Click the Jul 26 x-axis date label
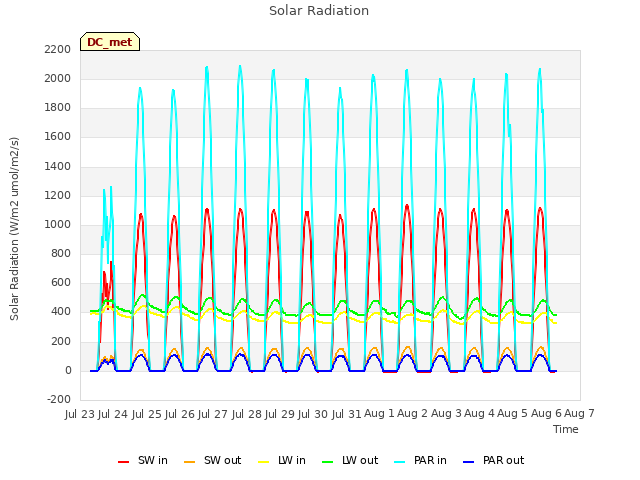Screen dimensions: 640x480 (180, 414)
